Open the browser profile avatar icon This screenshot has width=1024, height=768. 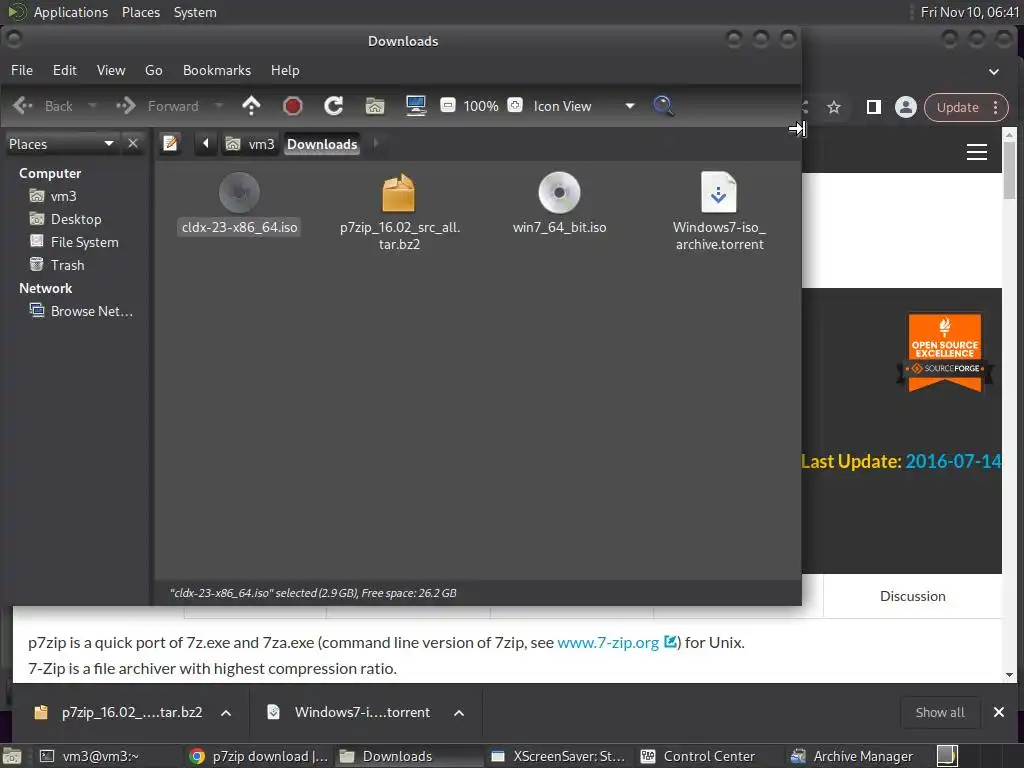click(906, 107)
